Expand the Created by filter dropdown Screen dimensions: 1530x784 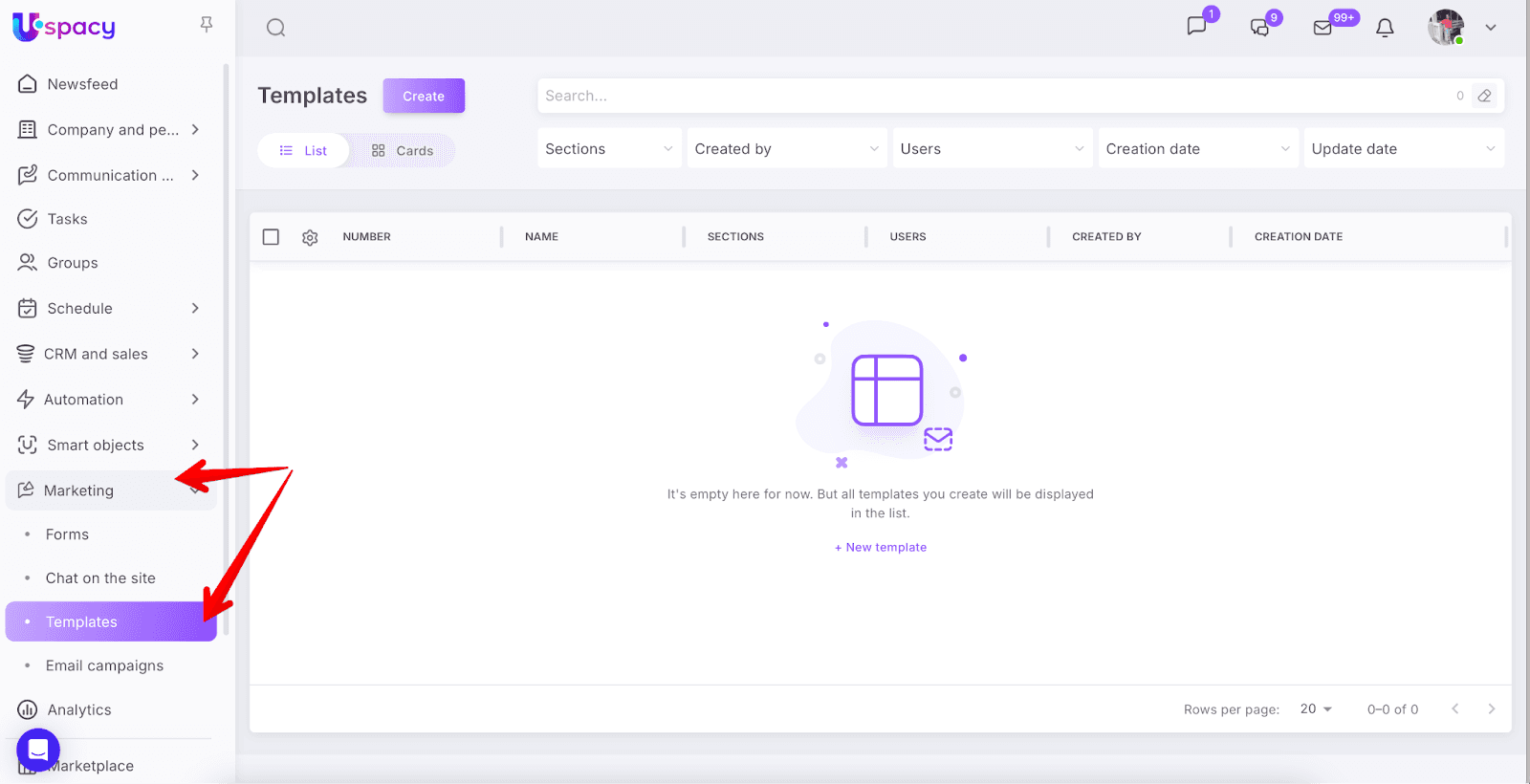coord(786,149)
